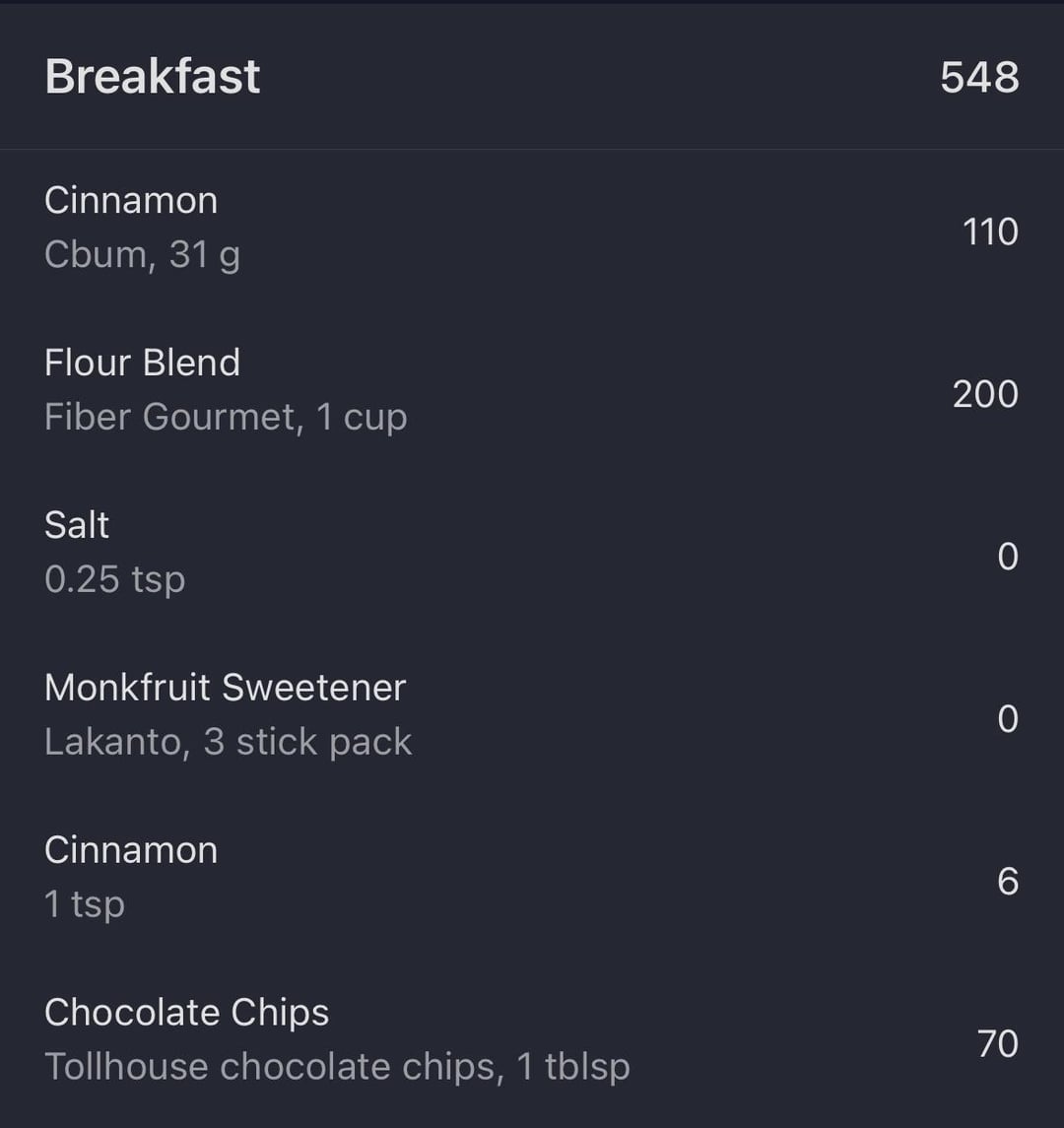Click the Salt row's 0 calorie value
Screen dimensions: 1064x1128
click(x=1008, y=557)
